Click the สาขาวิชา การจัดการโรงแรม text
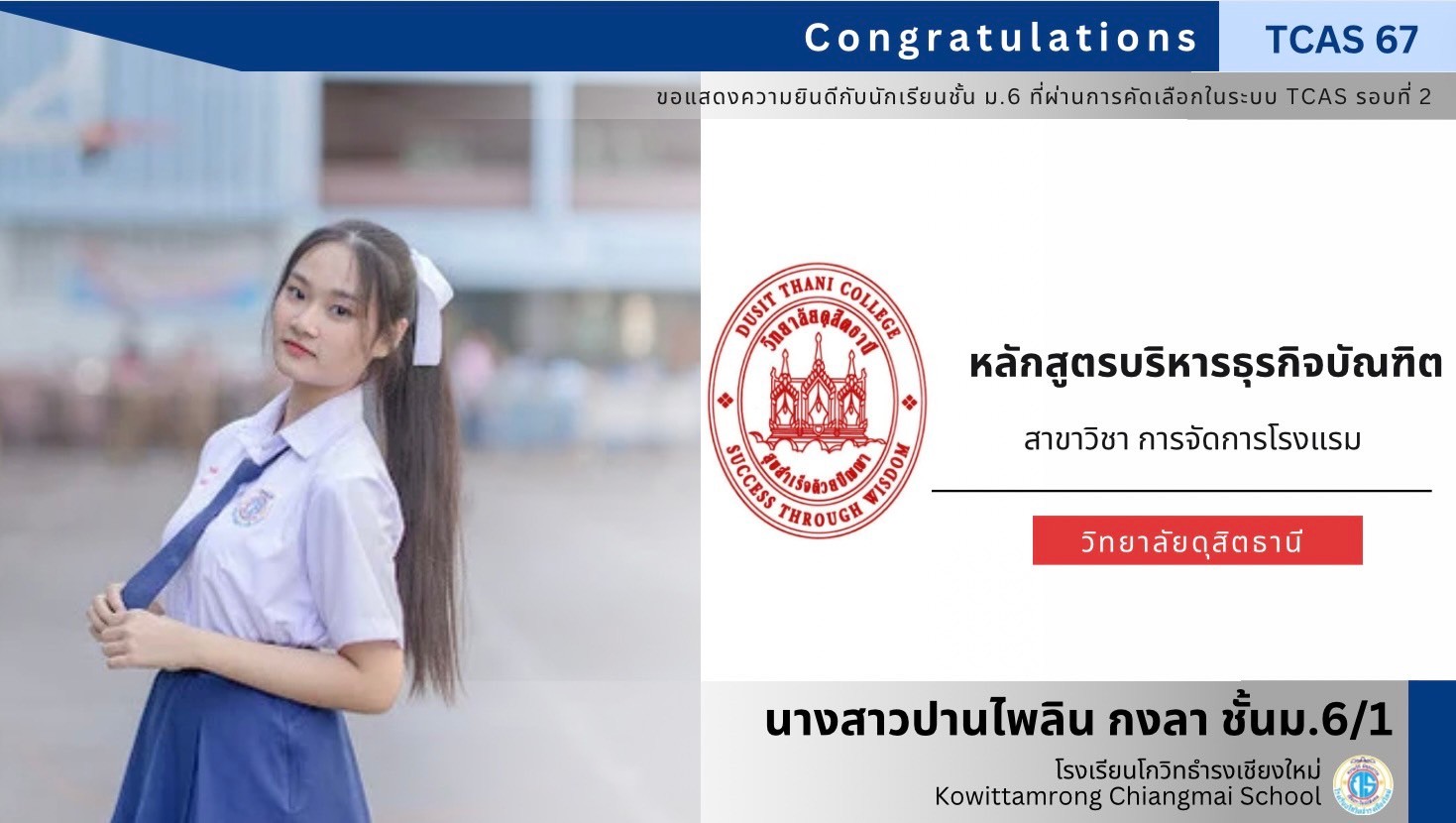 1191,438
